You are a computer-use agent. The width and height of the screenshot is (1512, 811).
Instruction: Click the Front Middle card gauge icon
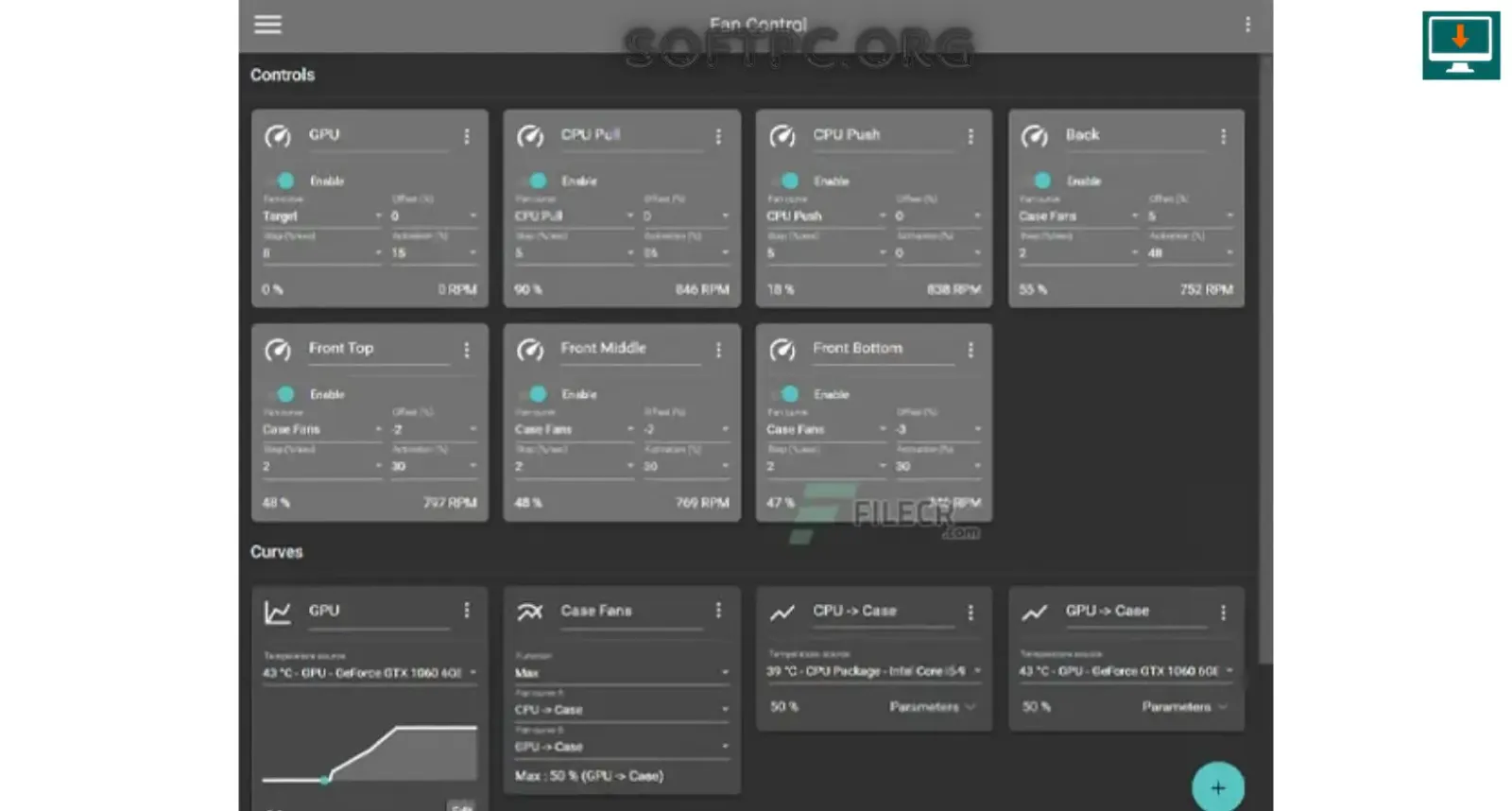tap(530, 350)
